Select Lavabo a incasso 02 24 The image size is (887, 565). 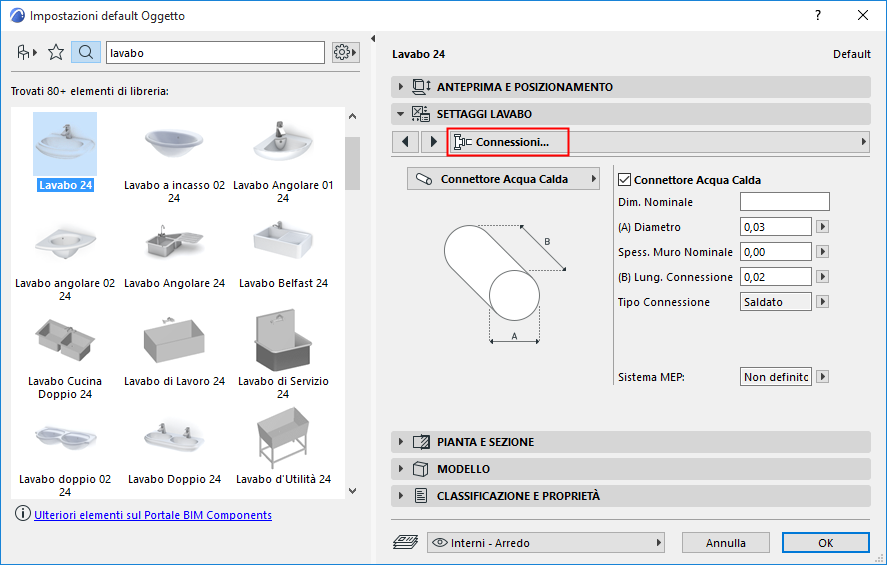click(x=174, y=158)
